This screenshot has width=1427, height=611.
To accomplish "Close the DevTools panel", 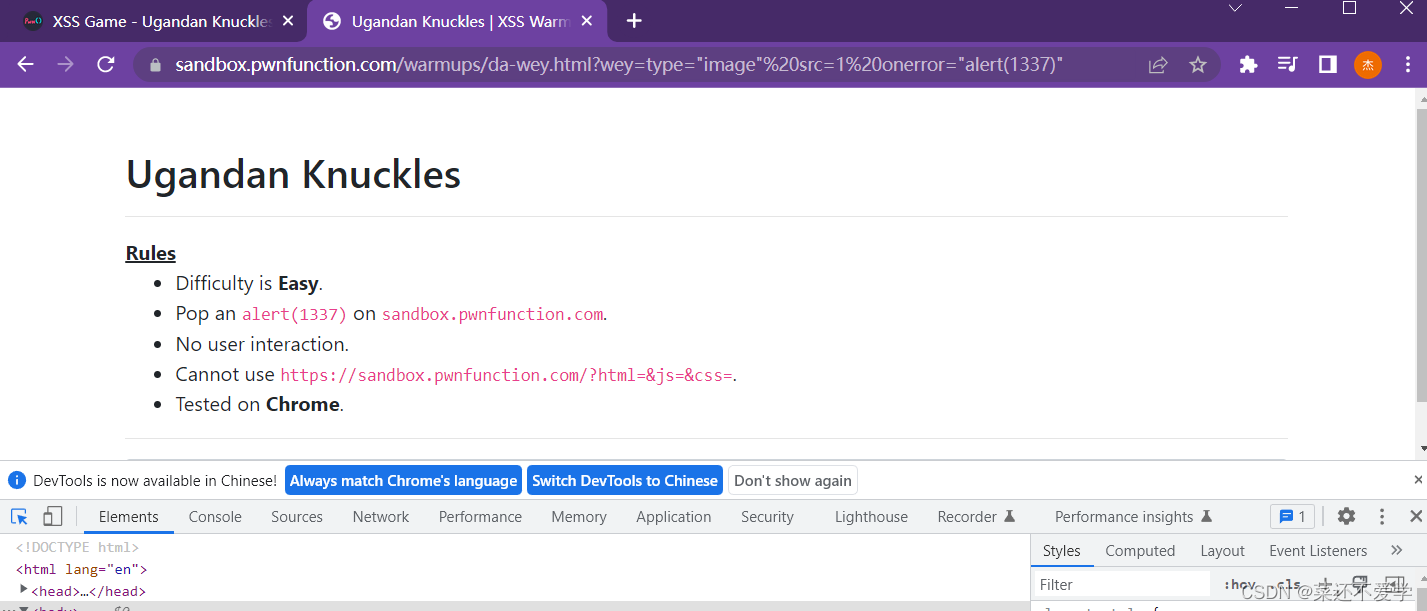I will point(1416,517).
